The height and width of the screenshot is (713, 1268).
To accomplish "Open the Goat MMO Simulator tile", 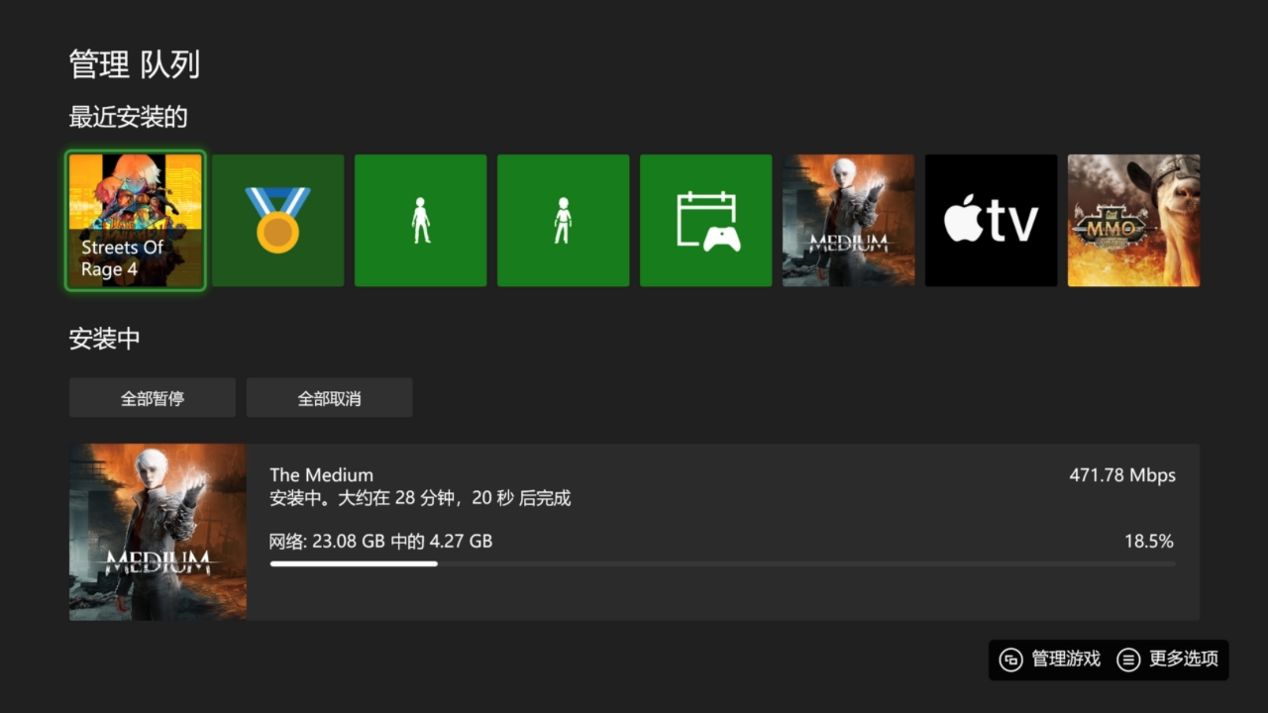I will 1133,219.
